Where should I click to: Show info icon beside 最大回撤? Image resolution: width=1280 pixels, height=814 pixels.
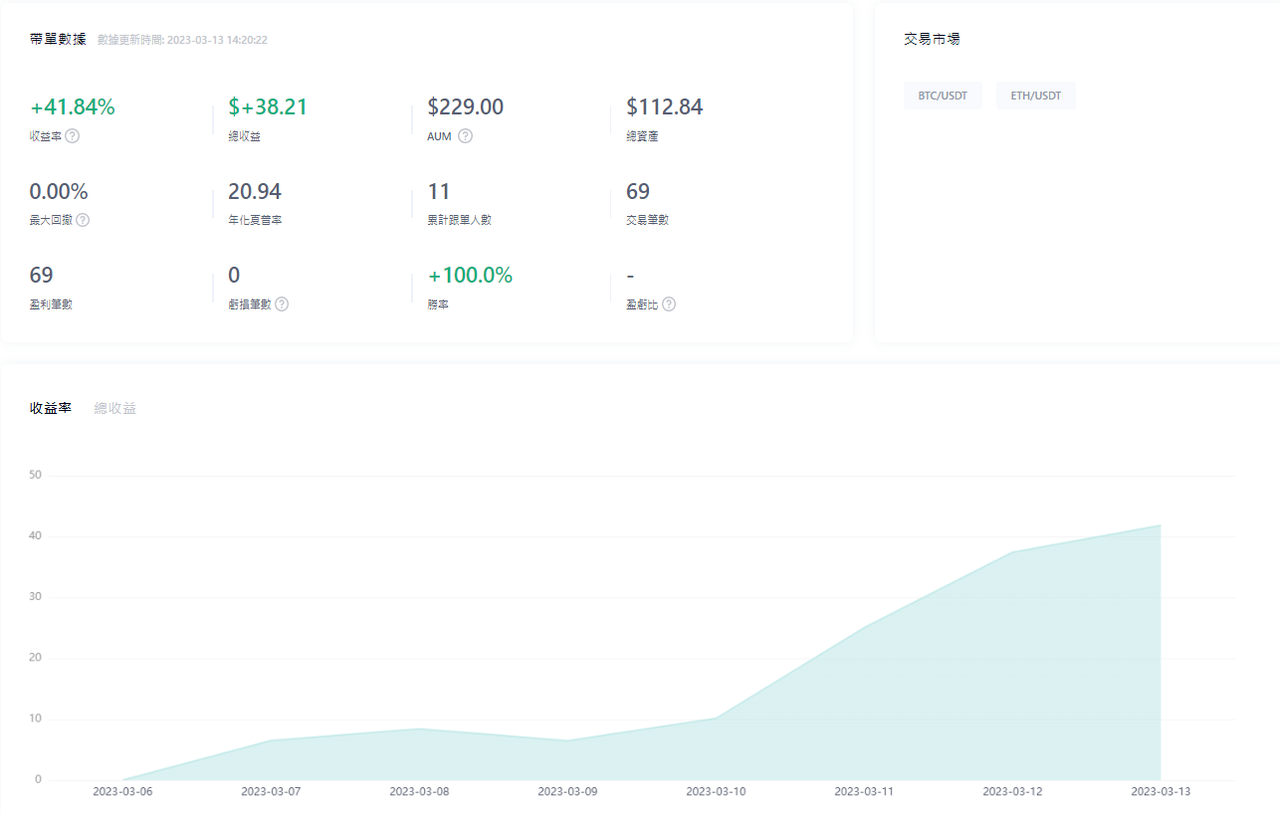[83, 220]
